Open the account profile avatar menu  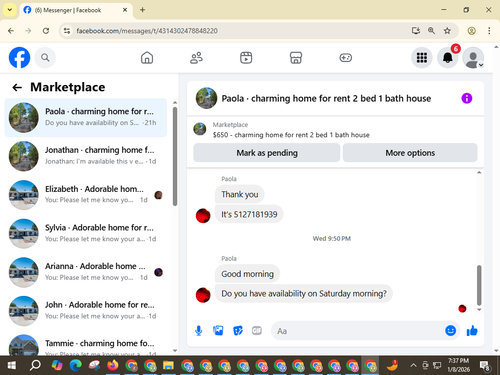click(x=473, y=58)
